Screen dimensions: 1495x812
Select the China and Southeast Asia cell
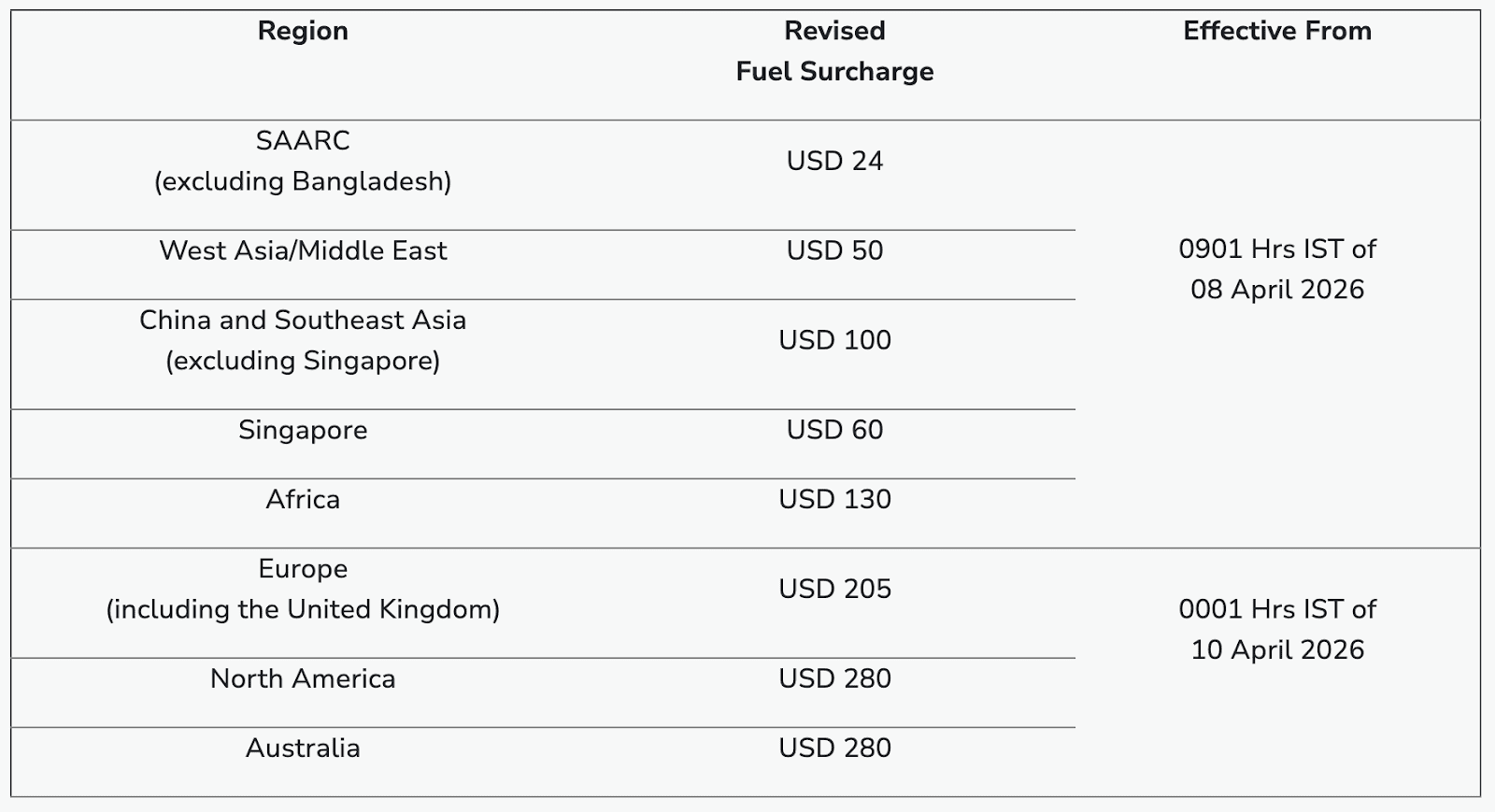(303, 340)
